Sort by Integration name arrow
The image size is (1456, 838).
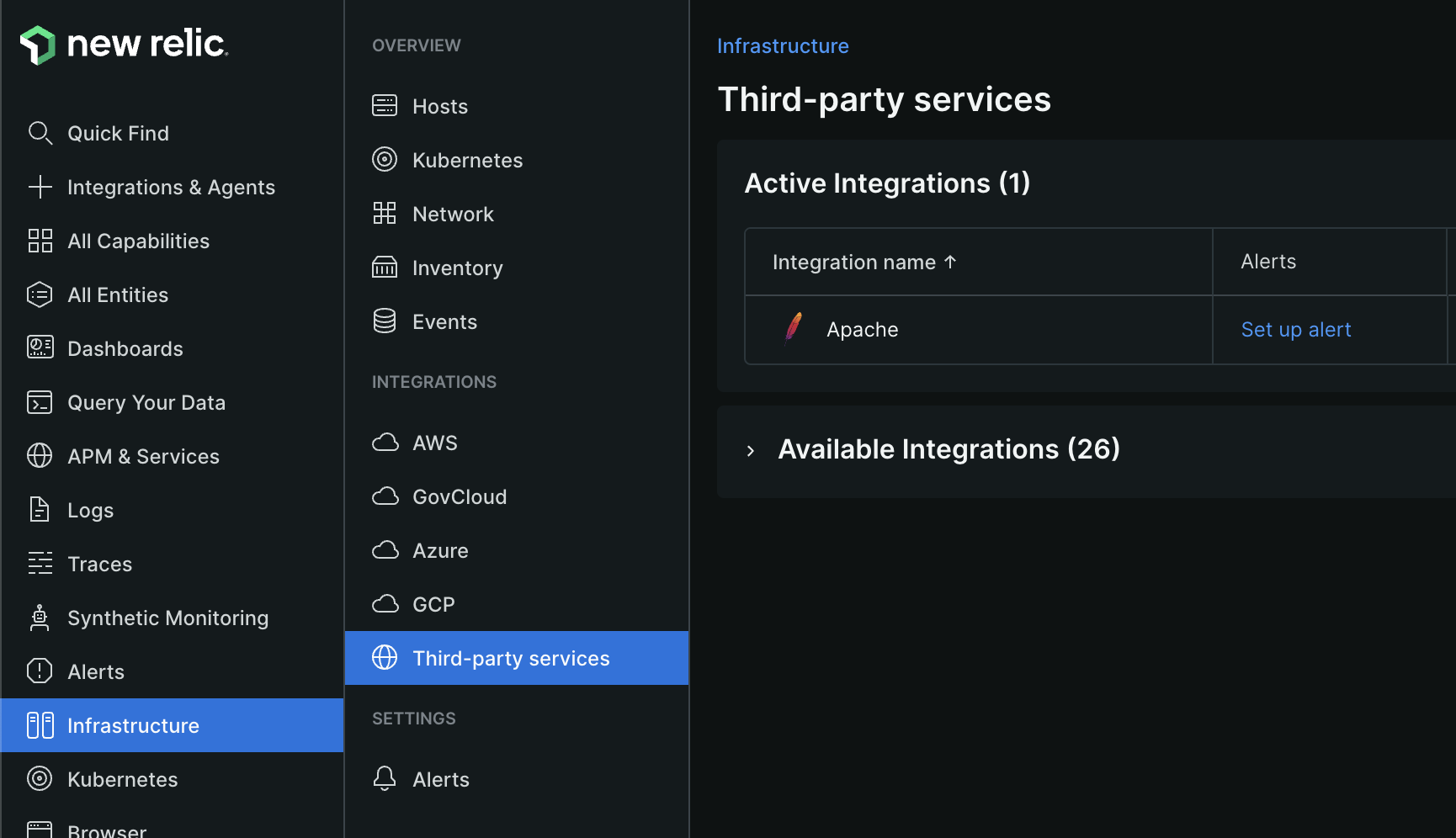pyautogui.click(x=950, y=262)
